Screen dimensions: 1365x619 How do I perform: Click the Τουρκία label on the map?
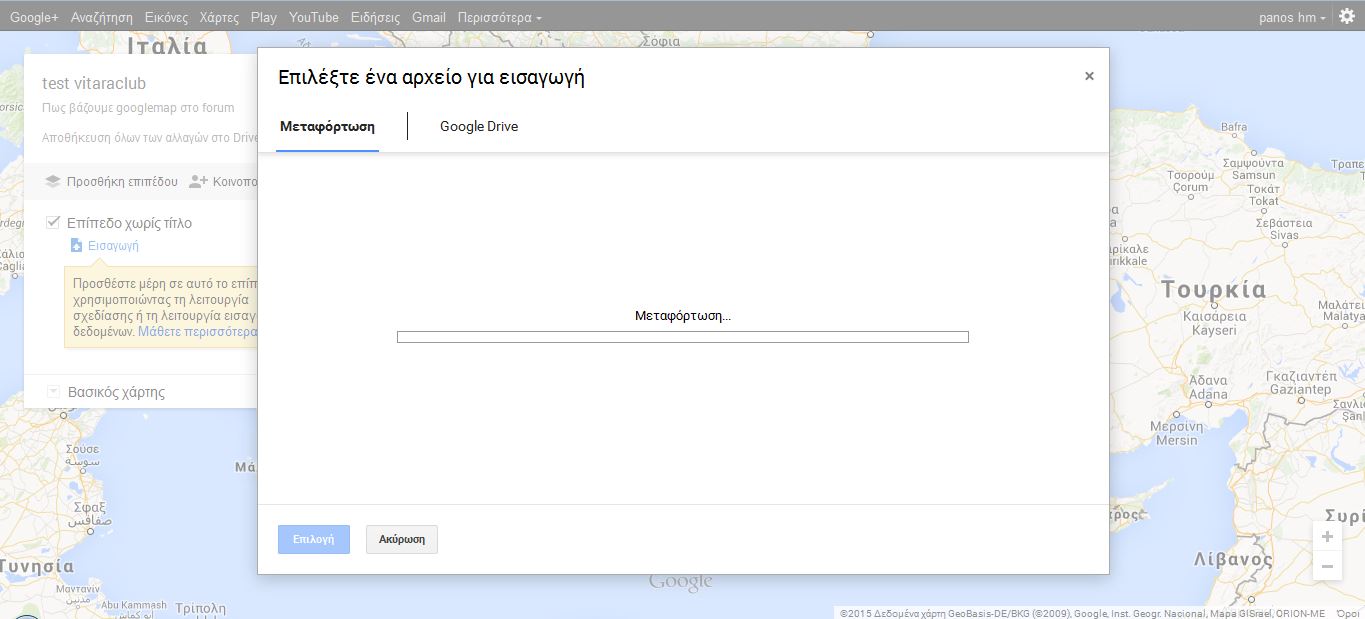[x=1214, y=290]
